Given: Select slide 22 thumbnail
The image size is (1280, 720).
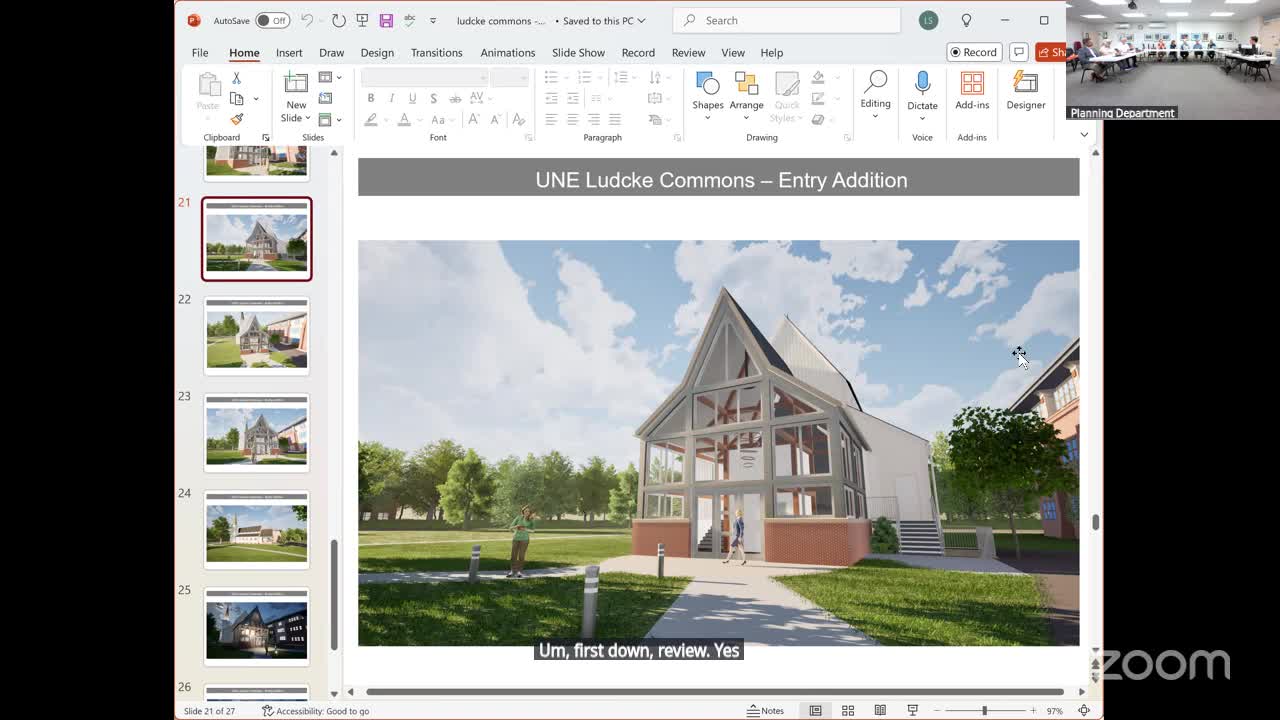Looking at the screenshot, I should pyautogui.click(x=257, y=336).
